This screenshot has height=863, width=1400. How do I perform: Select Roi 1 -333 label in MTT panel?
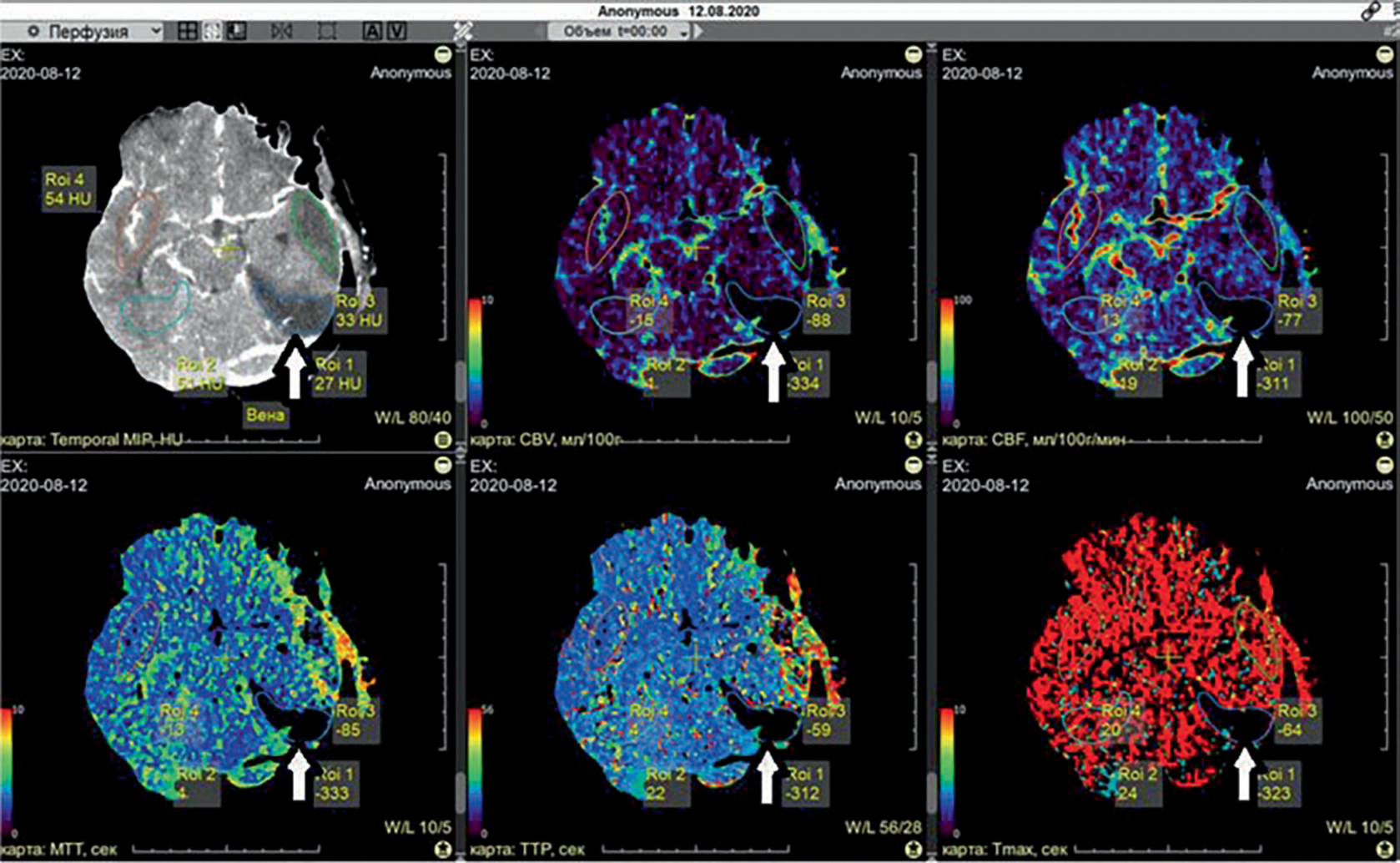coord(335,785)
